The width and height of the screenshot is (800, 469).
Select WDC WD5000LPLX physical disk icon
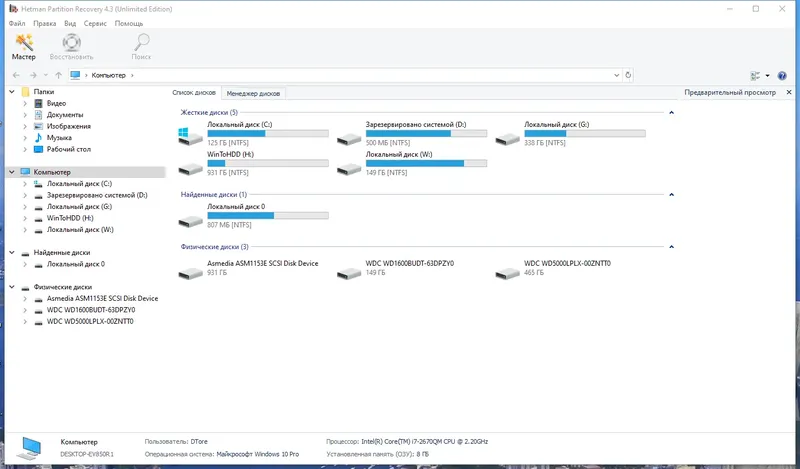(507, 273)
